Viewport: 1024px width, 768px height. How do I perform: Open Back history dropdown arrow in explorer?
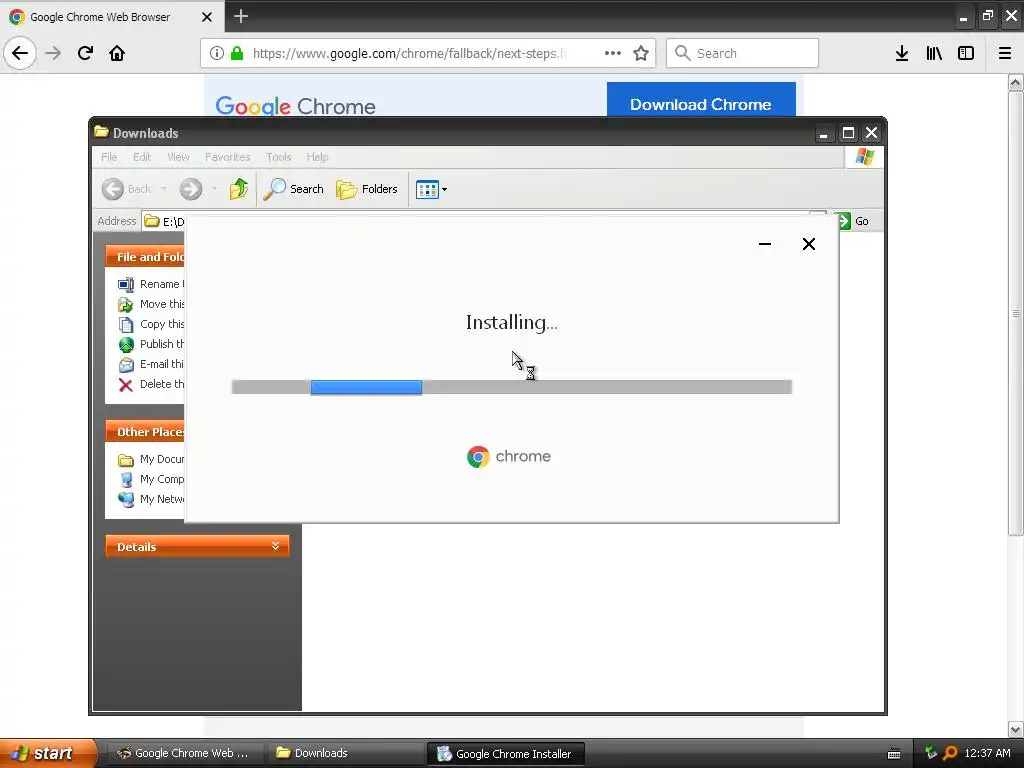click(163, 189)
